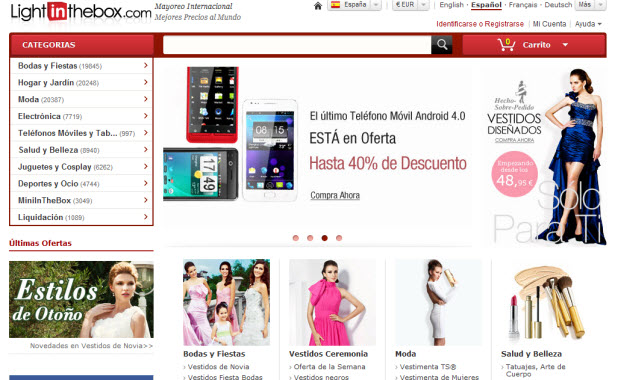Viewport: 620px width, 380px height.
Task: Expand the Liquidación category arrow
Action: click(x=146, y=217)
